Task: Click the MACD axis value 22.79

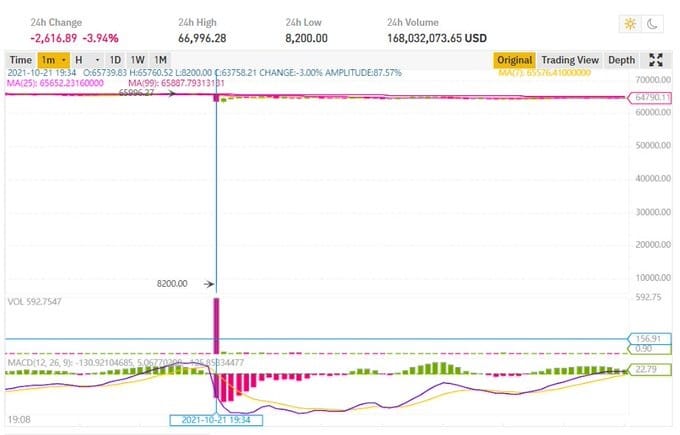Action: pos(649,370)
